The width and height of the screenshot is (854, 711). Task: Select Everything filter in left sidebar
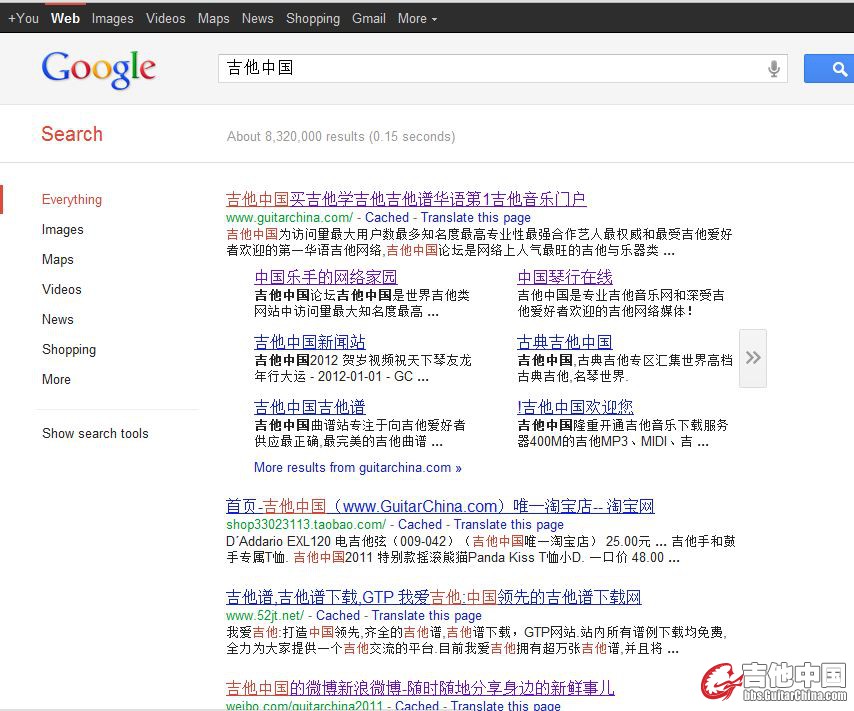pyautogui.click(x=72, y=199)
